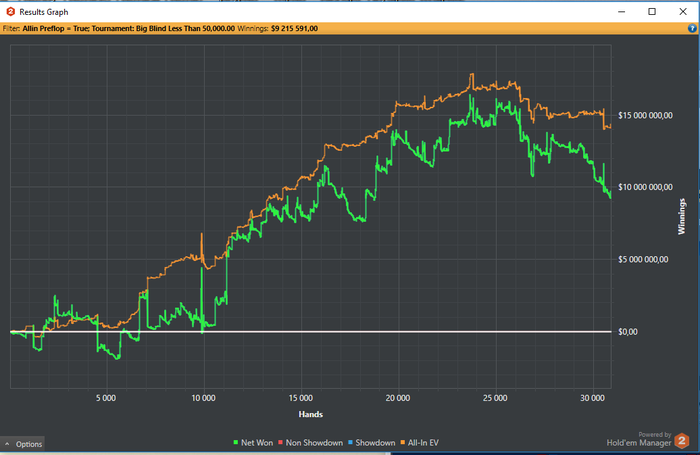Viewport: 700px width, 455px height.
Task: Click the 20 000 hands axis label
Action: pyautogui.click(x=398, y=398)
